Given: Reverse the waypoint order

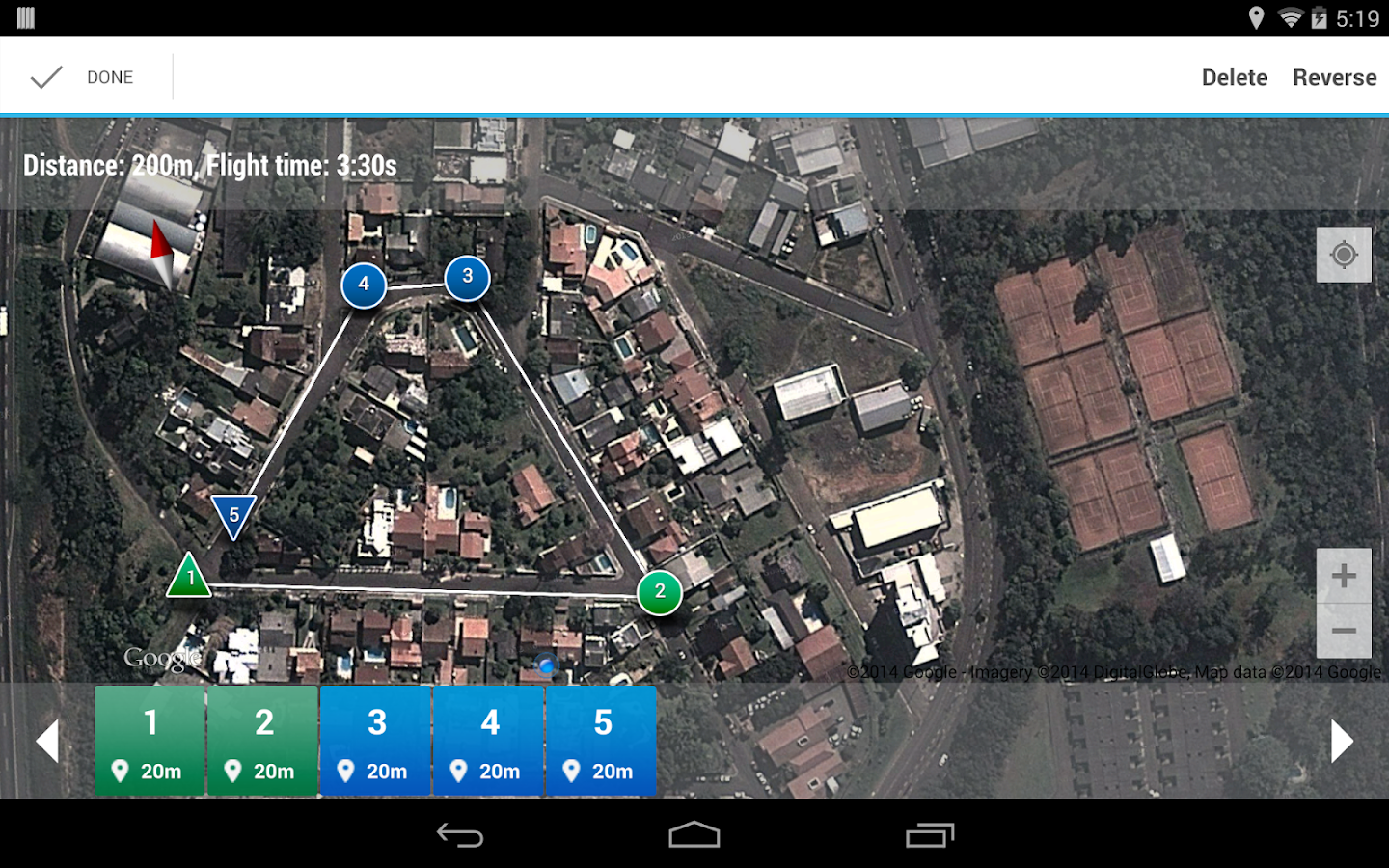Looking at the screenshot, I should click(x=1334, y=77).
